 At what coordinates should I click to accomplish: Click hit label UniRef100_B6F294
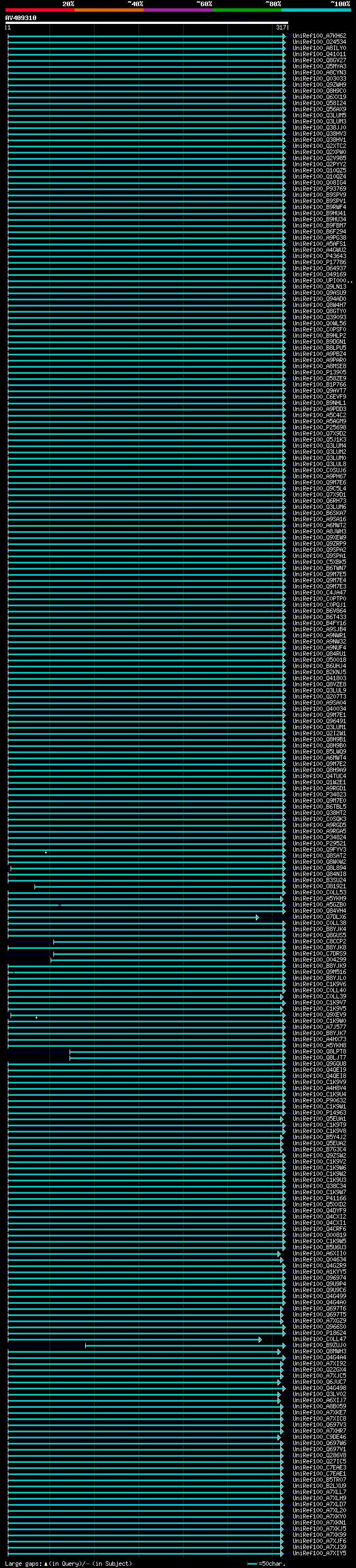pos(319,231)
